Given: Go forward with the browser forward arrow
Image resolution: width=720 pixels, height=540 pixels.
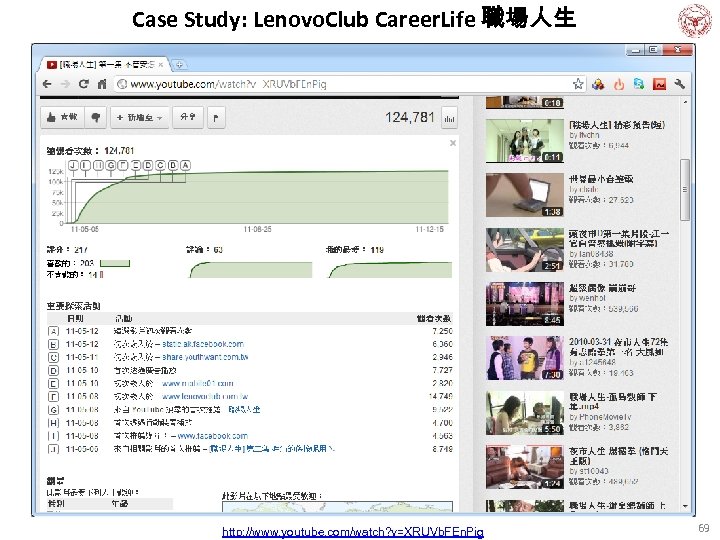Looking at the screenshot, I should coord(65,84).
